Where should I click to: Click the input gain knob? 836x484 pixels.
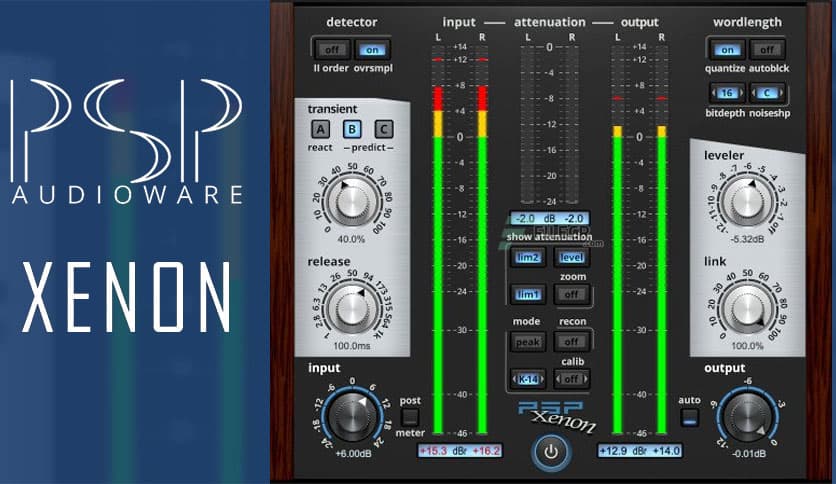click(x=352, y=417)
